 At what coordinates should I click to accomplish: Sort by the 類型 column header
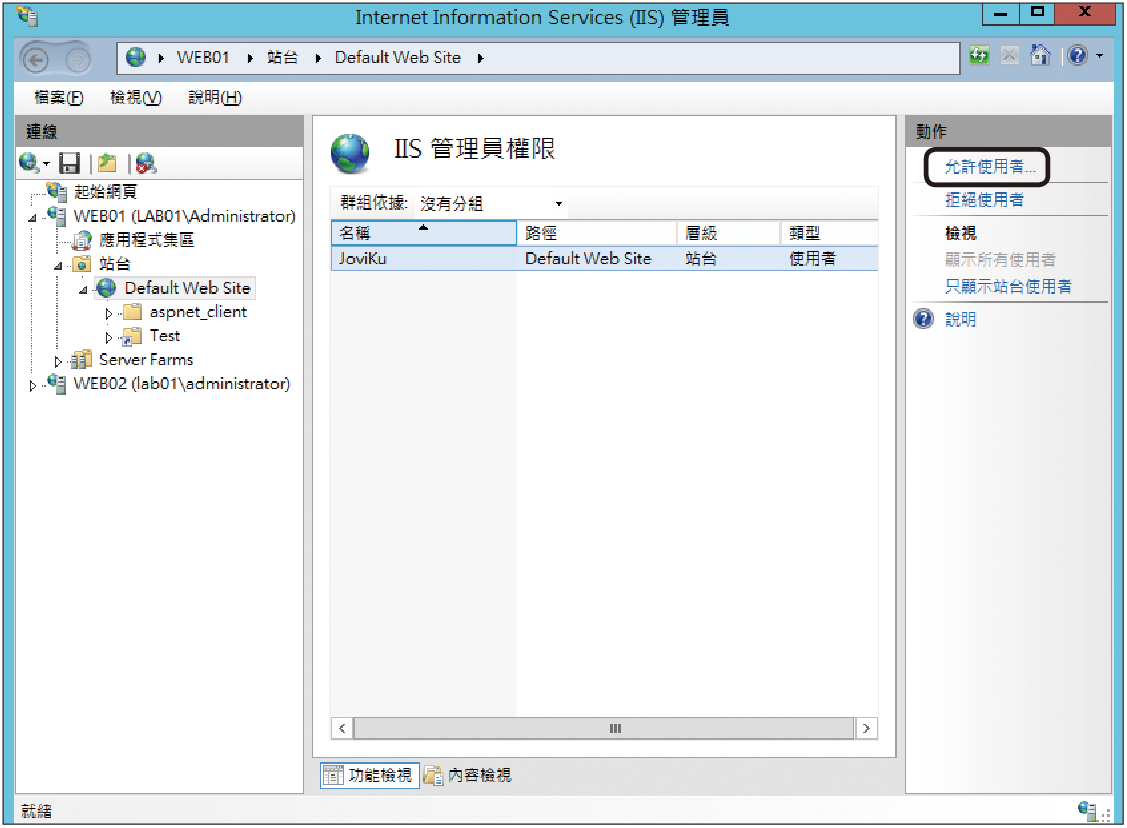click(829, 233)
